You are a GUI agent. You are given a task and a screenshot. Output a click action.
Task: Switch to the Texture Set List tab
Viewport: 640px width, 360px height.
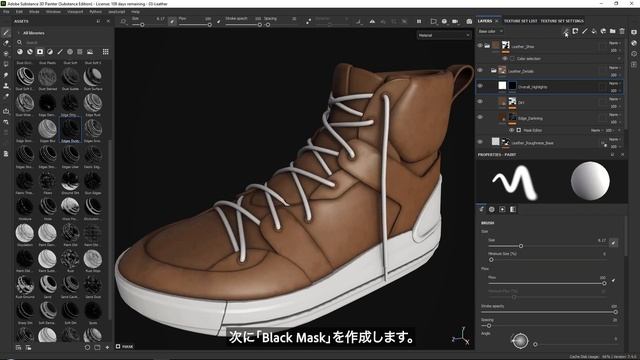[x=520, y=21]
